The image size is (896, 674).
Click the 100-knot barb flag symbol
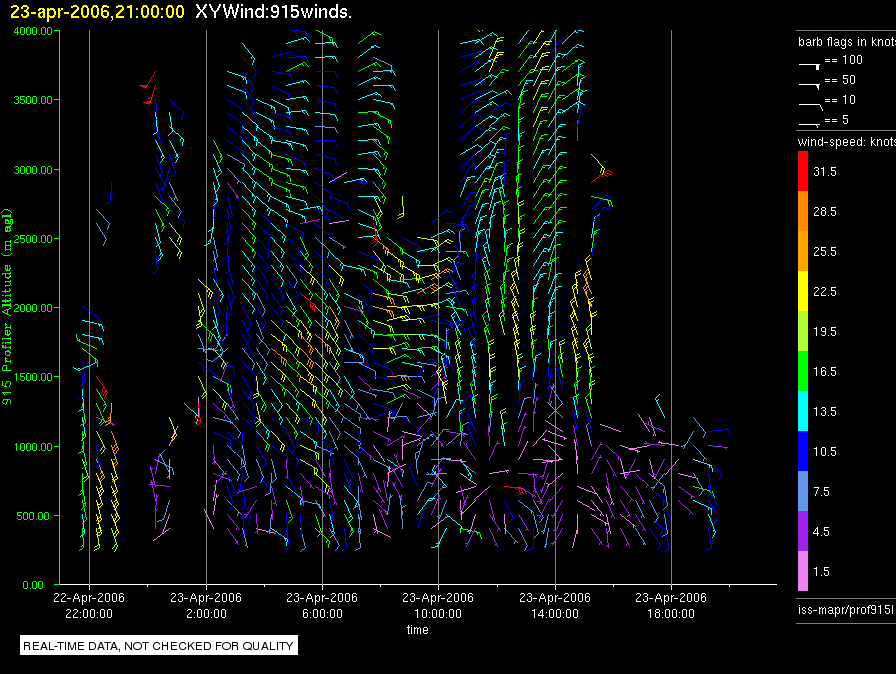[x=809, y=66]
